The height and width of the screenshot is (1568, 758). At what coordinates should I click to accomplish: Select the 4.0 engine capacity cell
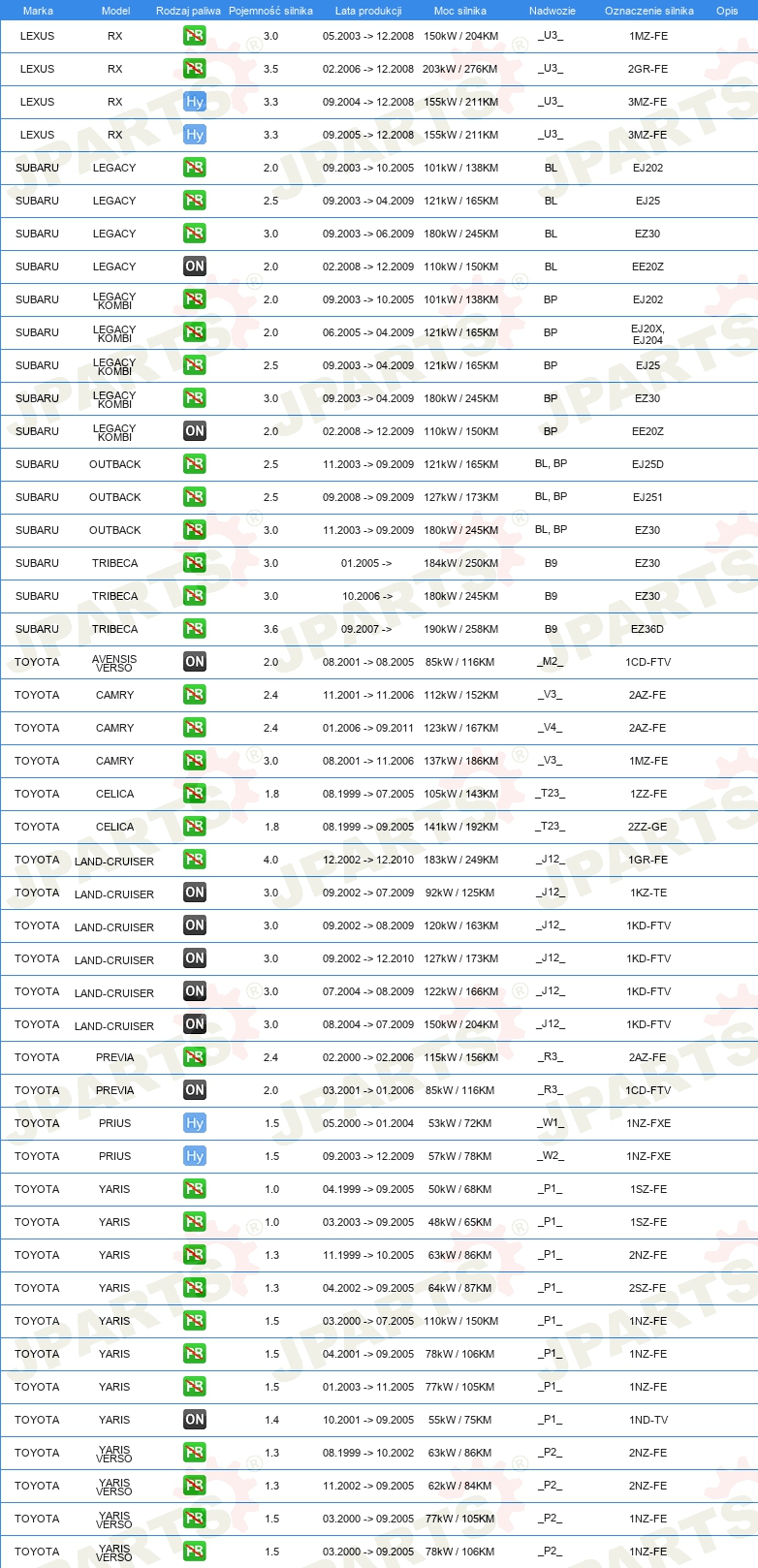(x=270, y=860)
